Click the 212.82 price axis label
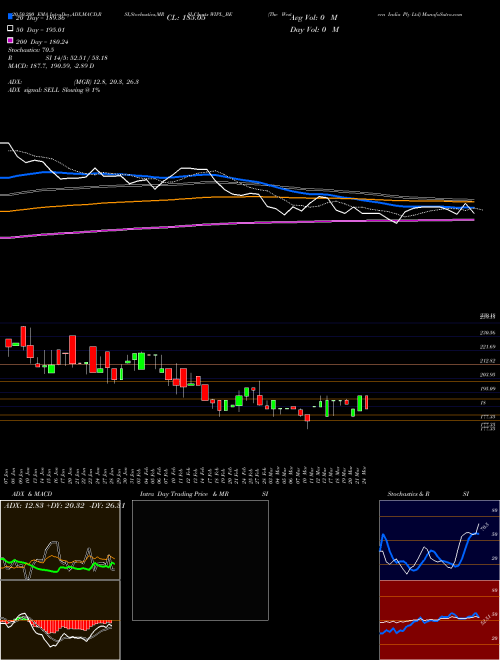The image size is (500, 660). [x=488, y=361]
